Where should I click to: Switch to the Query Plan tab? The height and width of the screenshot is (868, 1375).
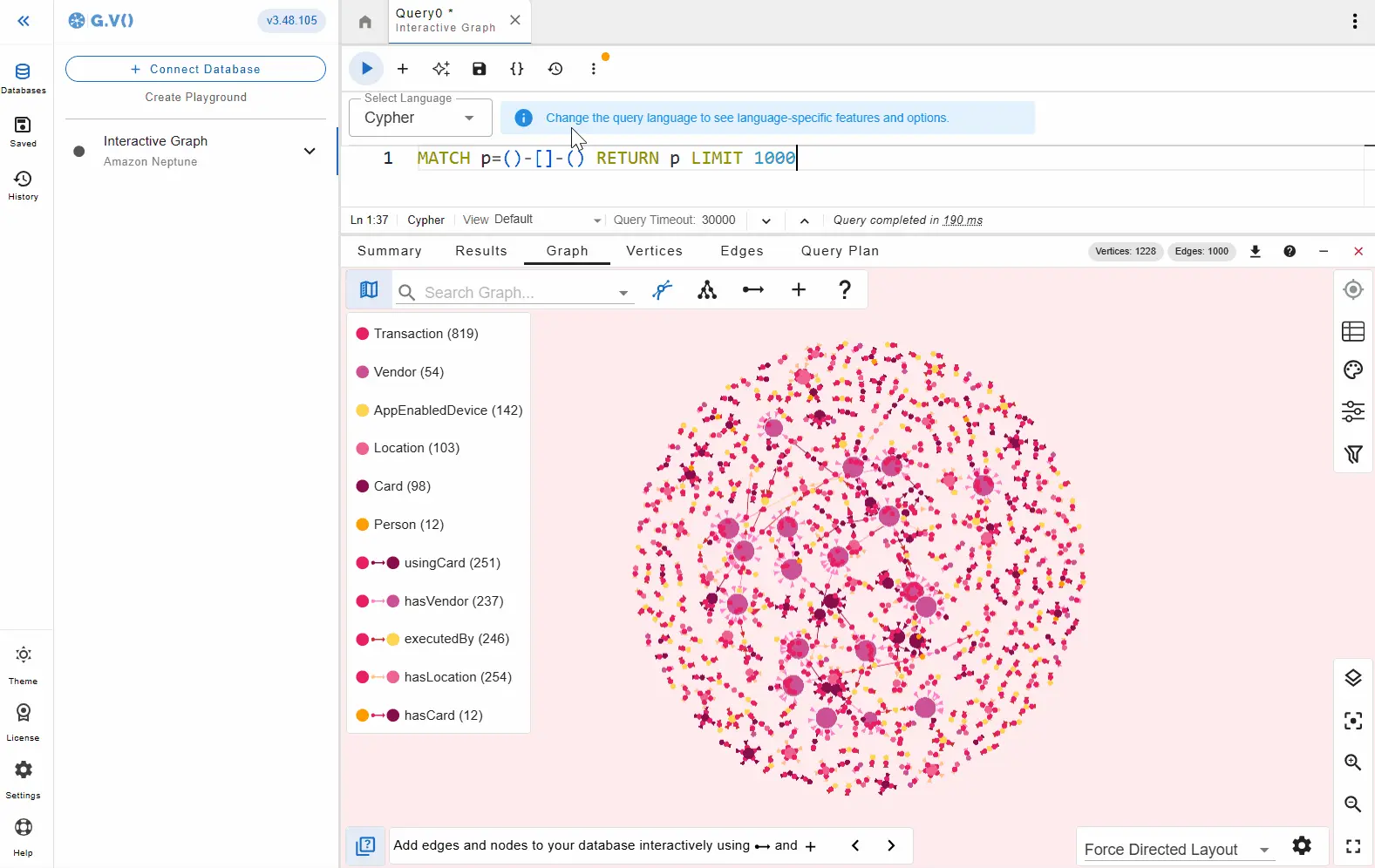point(840,251)
